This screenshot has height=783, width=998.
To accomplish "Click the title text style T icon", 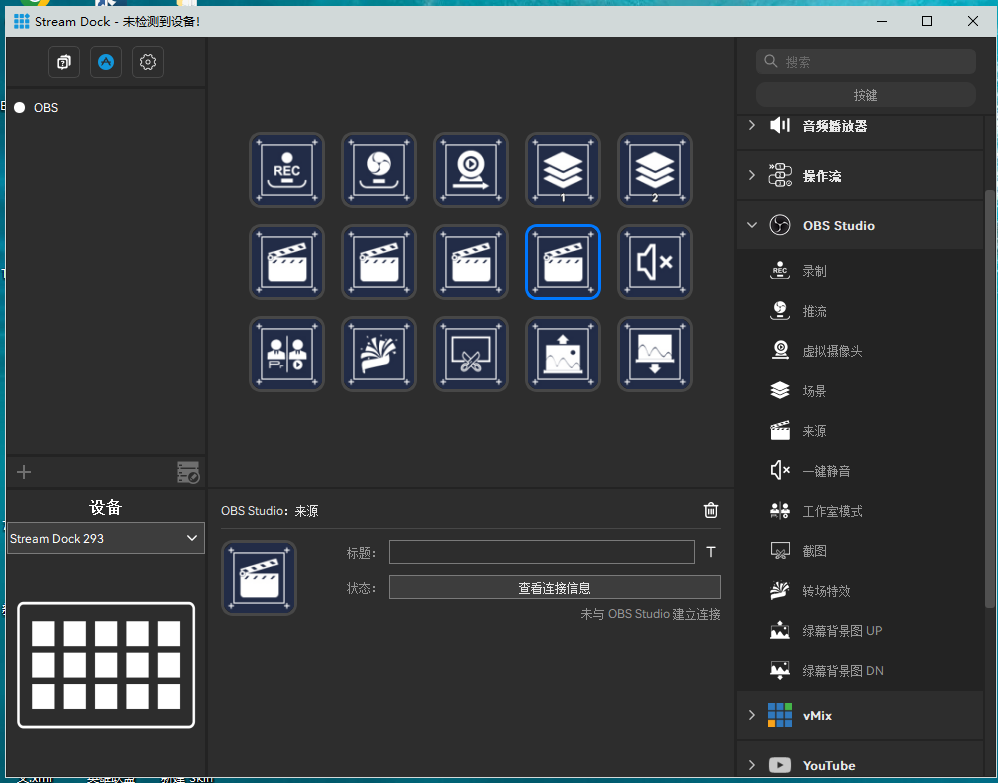I will 711,552.
